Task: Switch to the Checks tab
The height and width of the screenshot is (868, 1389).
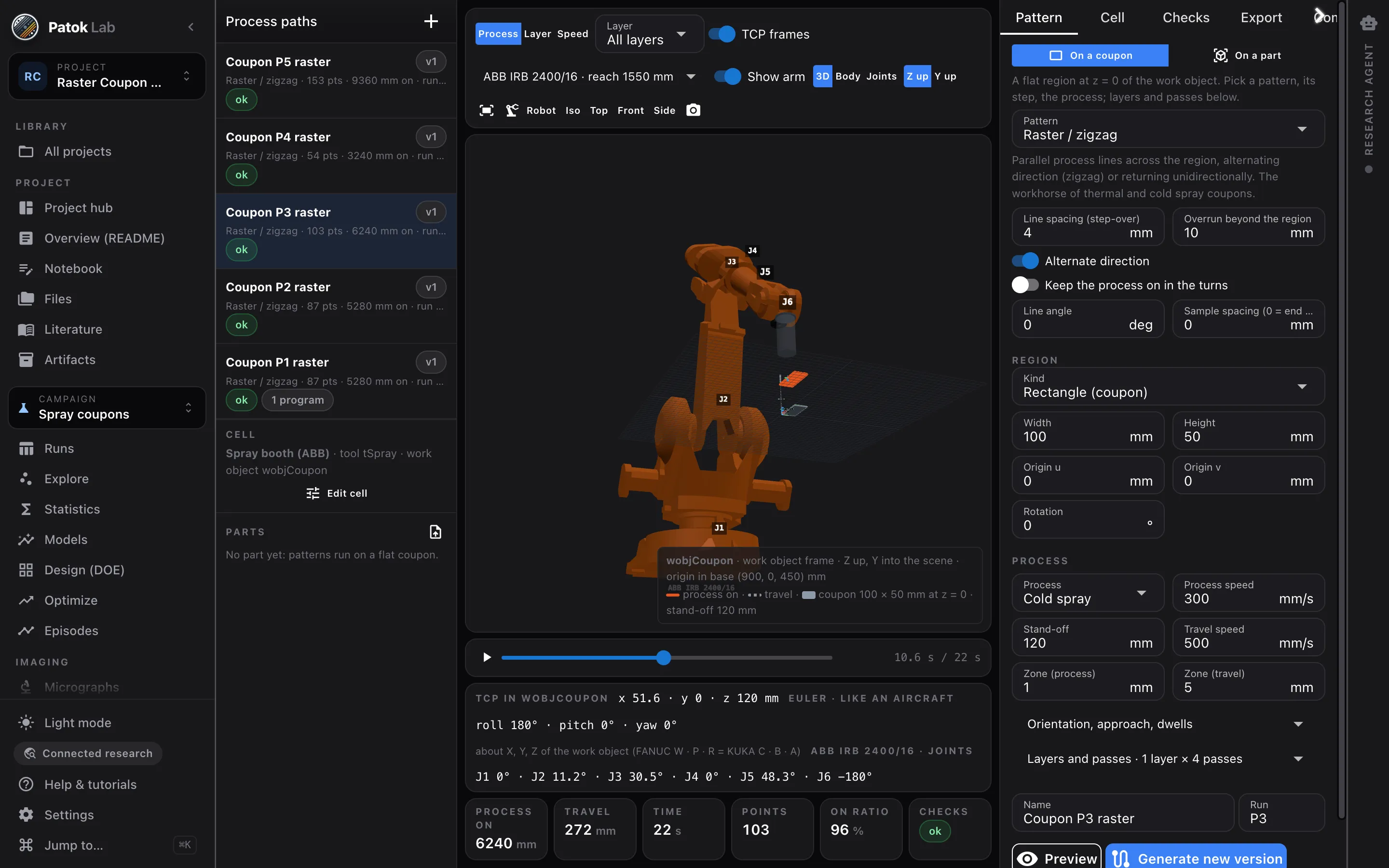Action: 1186,18
